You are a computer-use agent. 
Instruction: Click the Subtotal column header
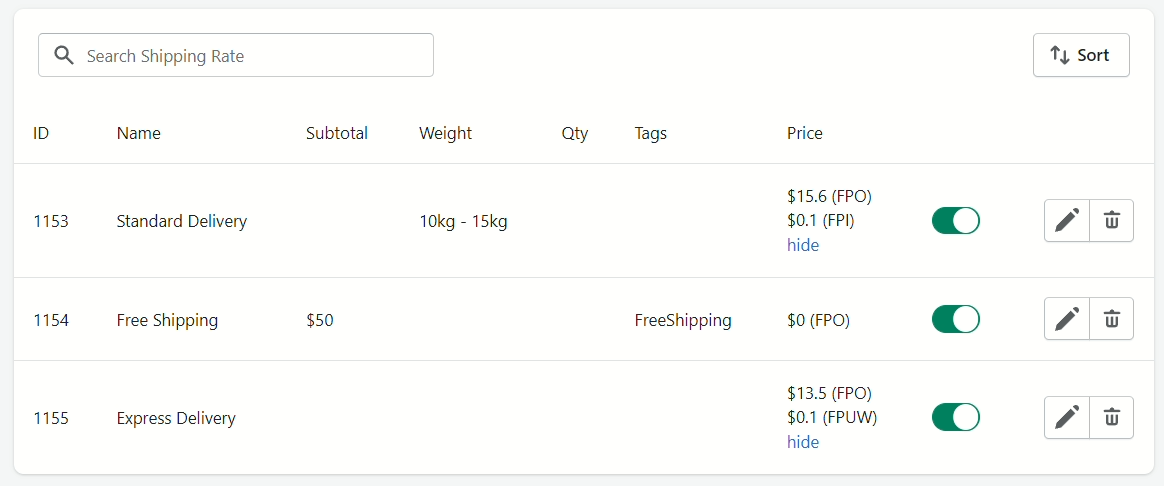point(337,134)
